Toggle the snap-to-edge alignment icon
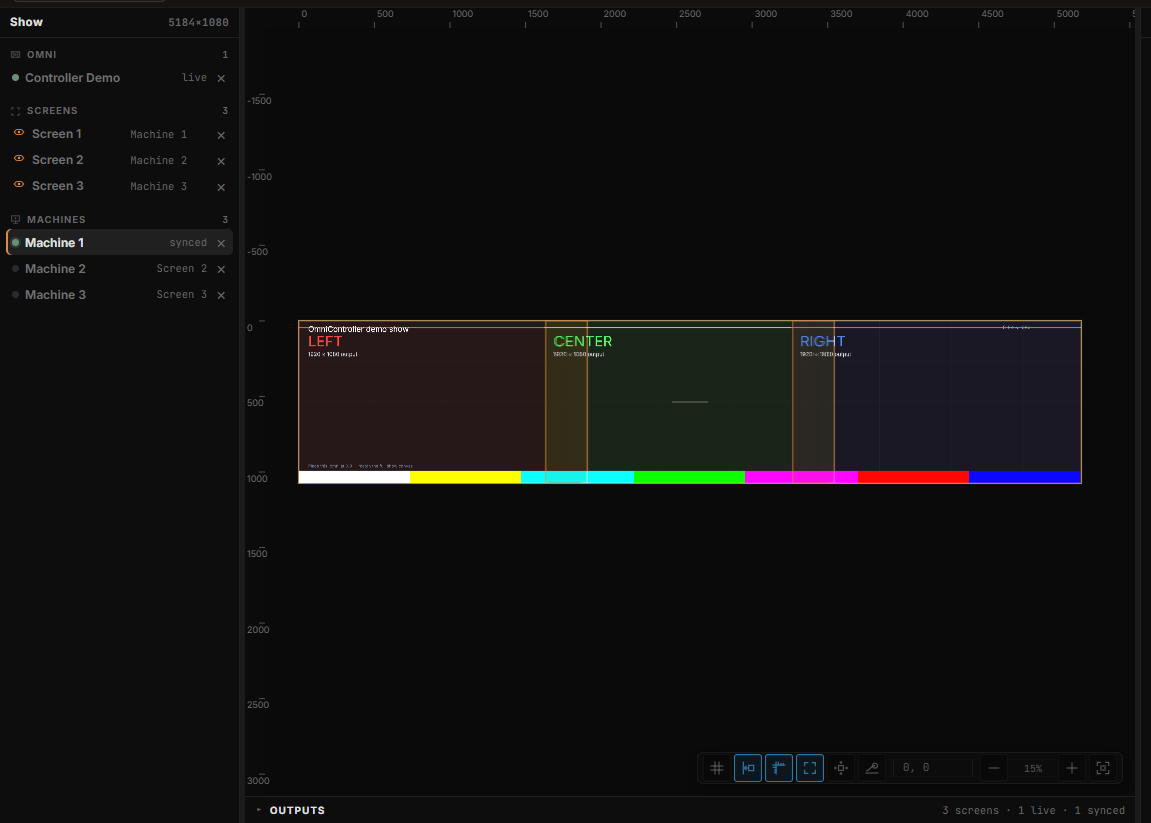This screenshot has width=1151, height=823. coord(748,768)
